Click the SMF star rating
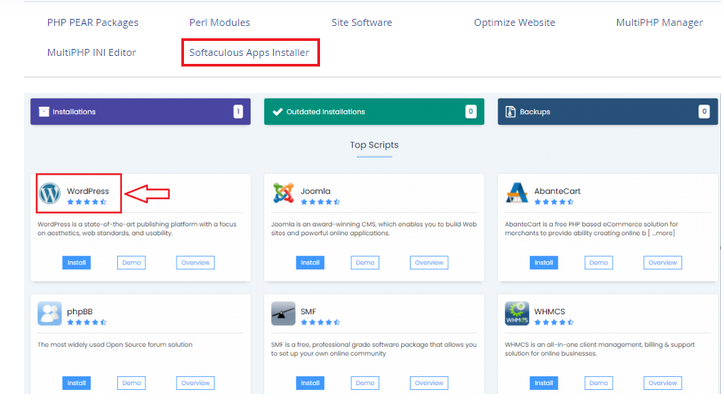This screenshot has height=411, width=724. (320, 322)
